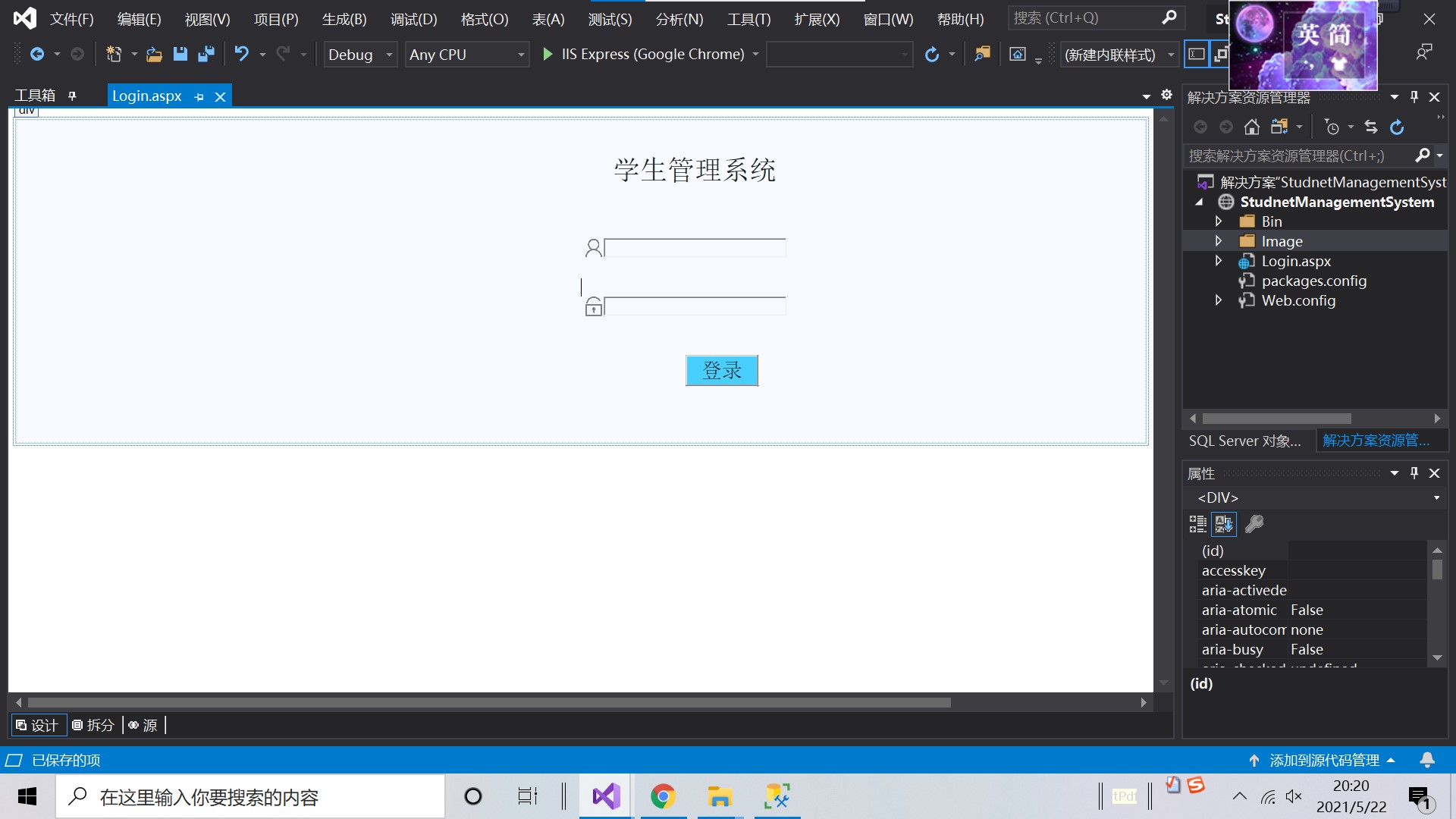Click the Visual Studio search box (Ctrl+Q)
This screenshot has height=819, width=1456.
pyautogui.click(x=1096, y=17)
